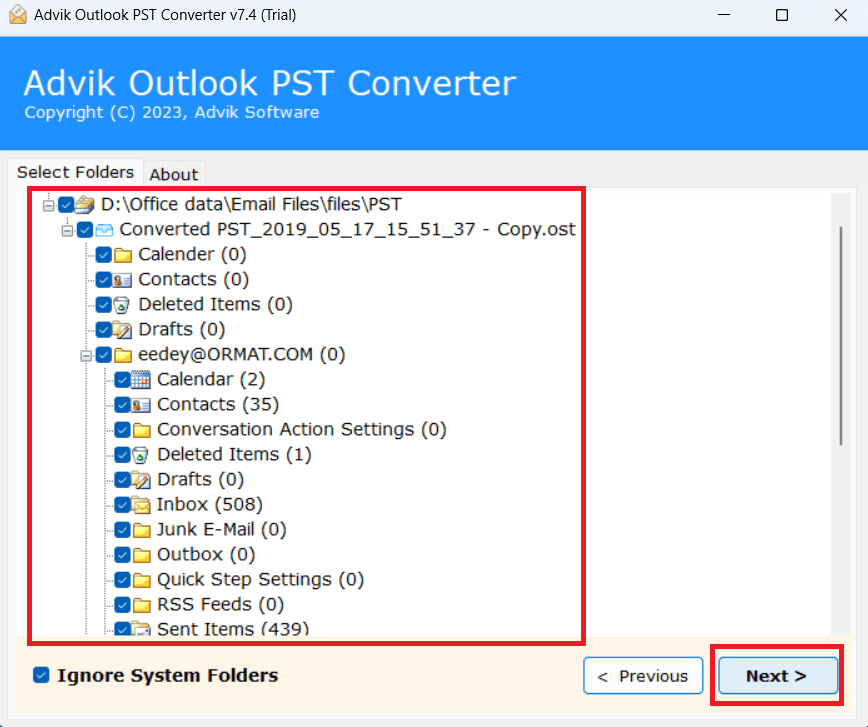Uncheck Deleted Items (1) checkbox
868x727 pixels.
122,455
